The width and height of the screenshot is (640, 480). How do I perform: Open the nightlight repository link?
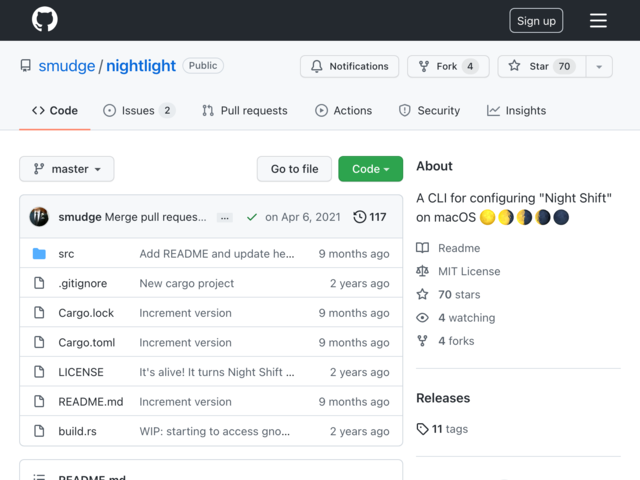[141, 66]
